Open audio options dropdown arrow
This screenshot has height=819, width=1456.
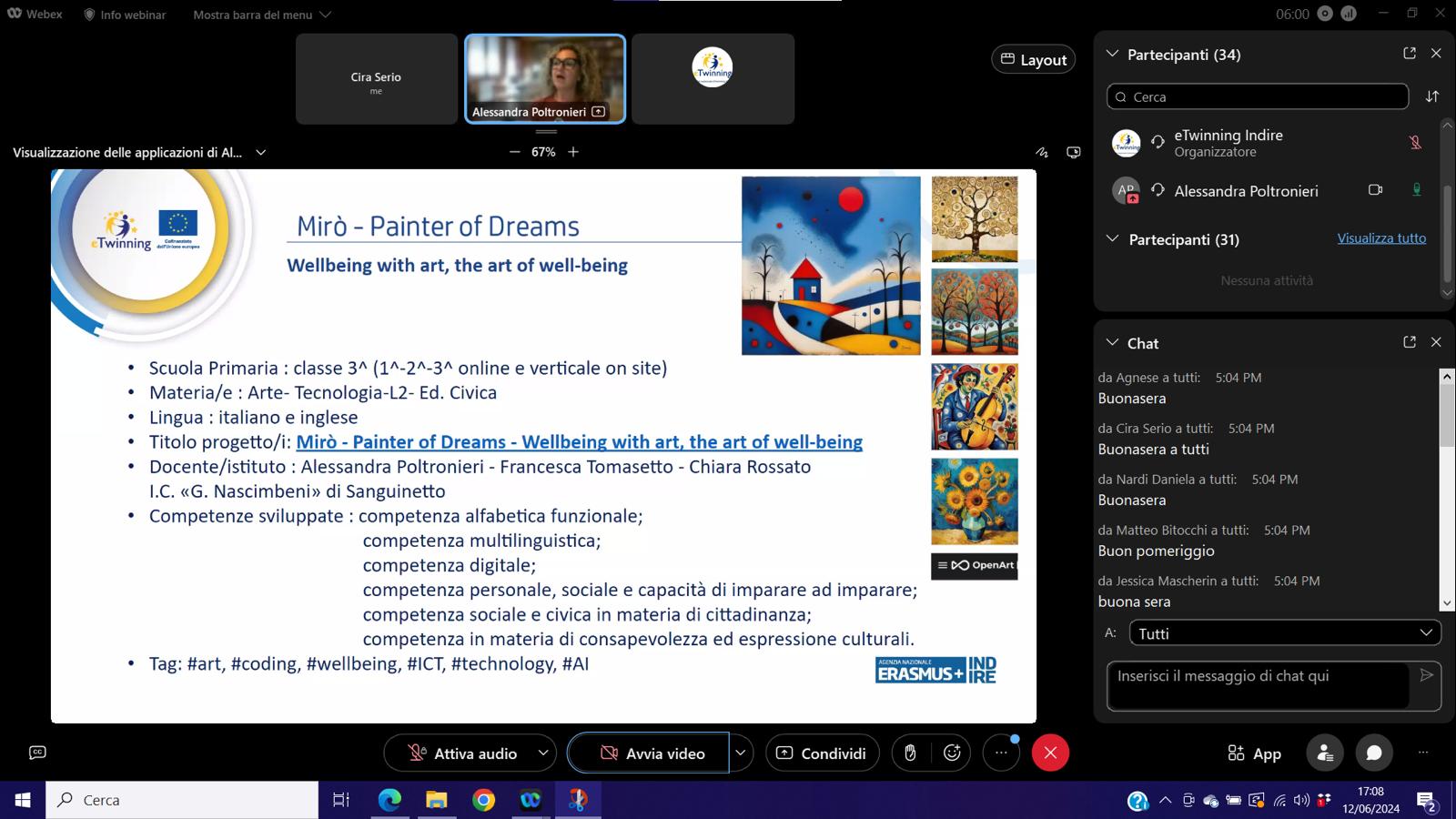[x=543, y=753]
